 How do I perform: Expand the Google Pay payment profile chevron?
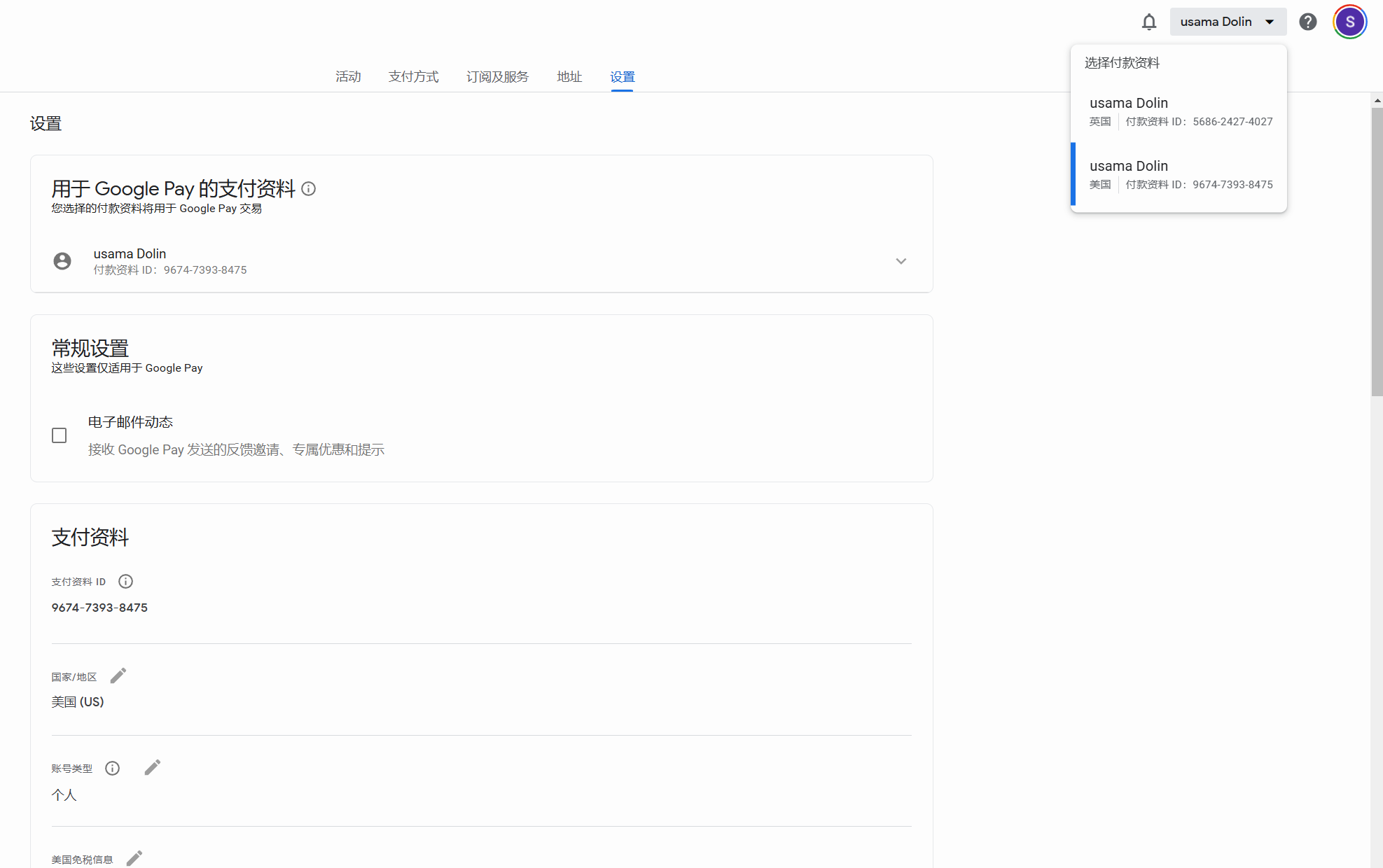901,261
